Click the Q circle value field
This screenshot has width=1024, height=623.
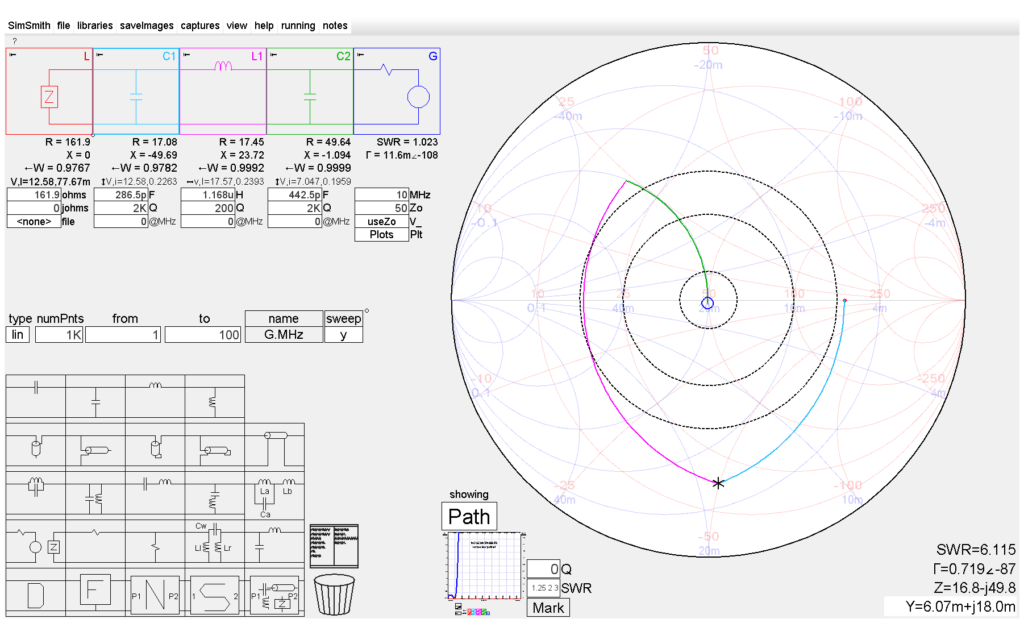543,569
